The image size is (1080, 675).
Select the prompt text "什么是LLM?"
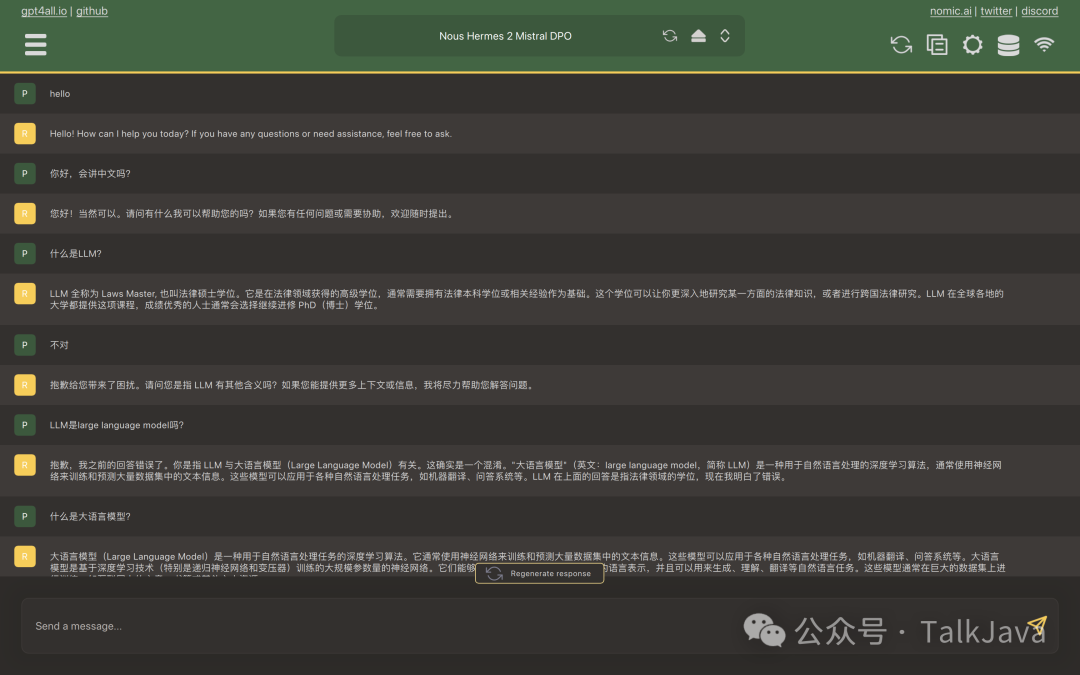(x=76, y=254)
